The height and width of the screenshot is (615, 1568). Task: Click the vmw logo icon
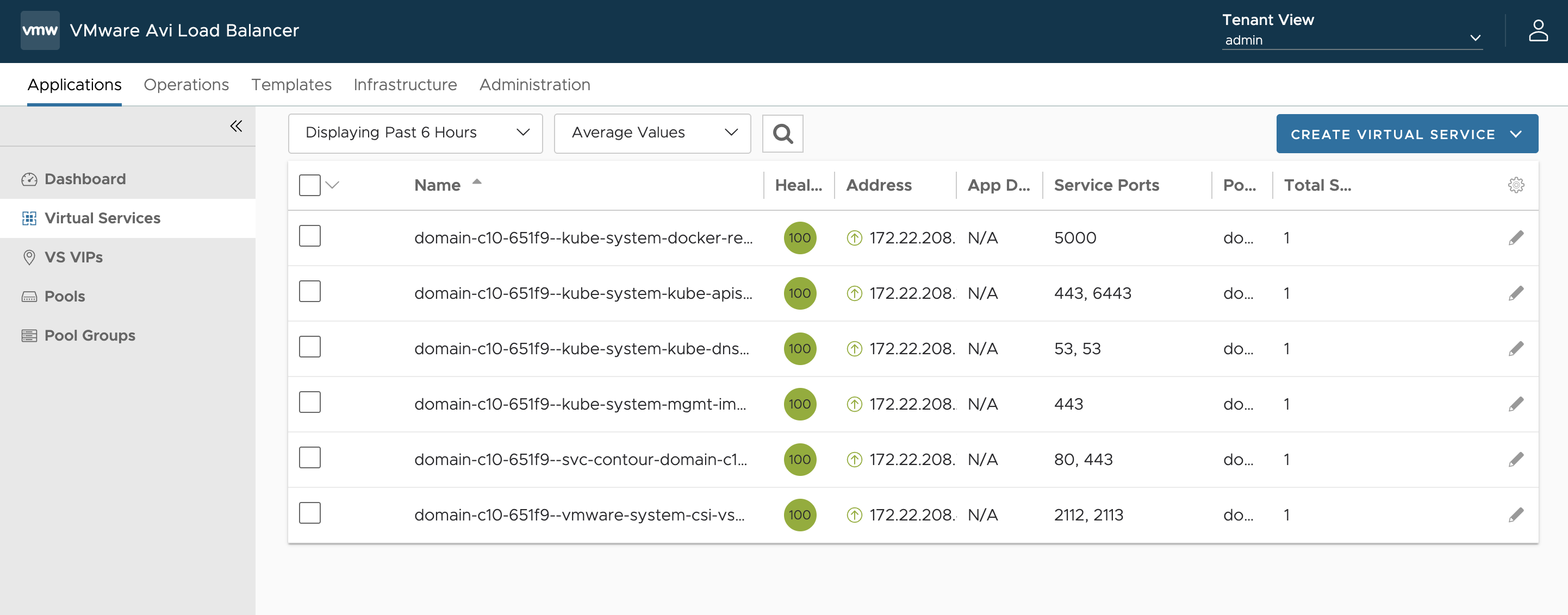click(x=40, y=30)
